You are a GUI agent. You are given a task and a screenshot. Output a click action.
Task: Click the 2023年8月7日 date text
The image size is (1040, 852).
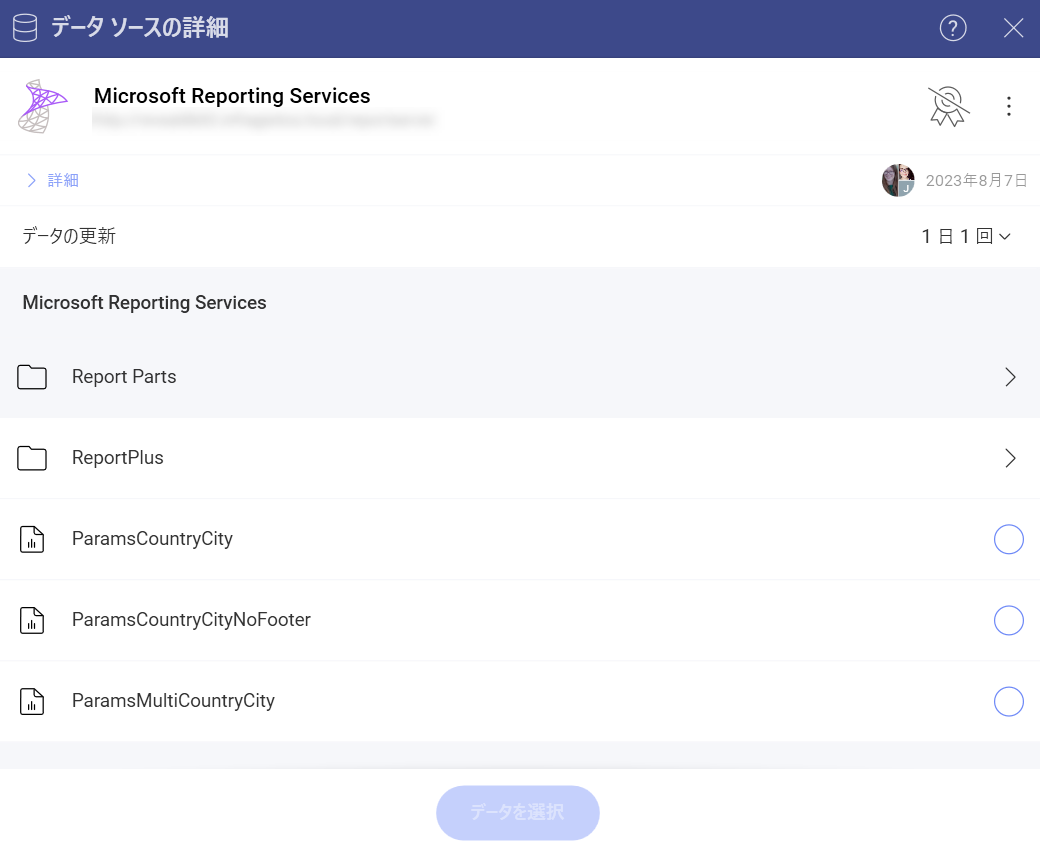976,180
